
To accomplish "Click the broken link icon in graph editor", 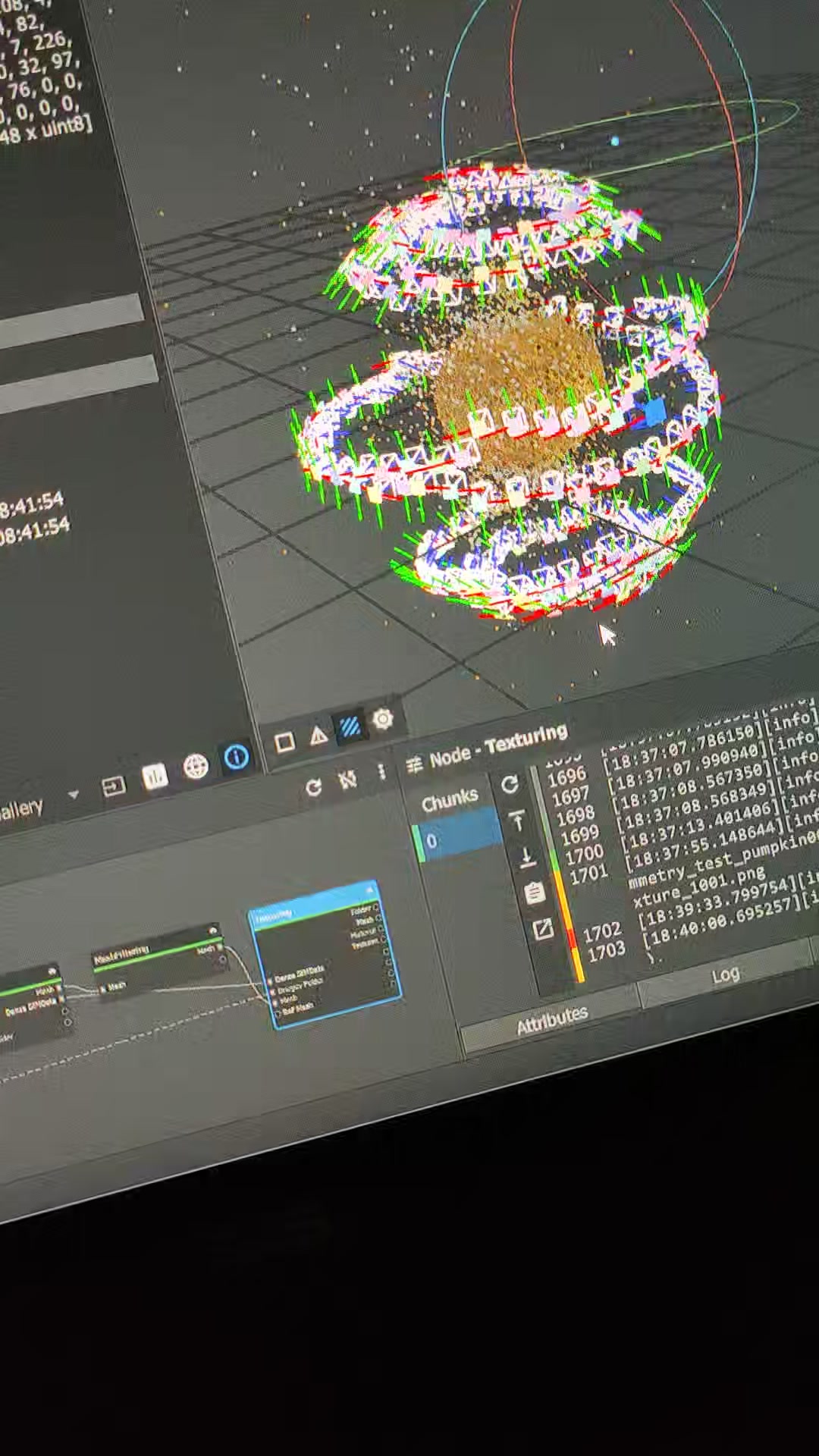I will [x=348, y=780].
